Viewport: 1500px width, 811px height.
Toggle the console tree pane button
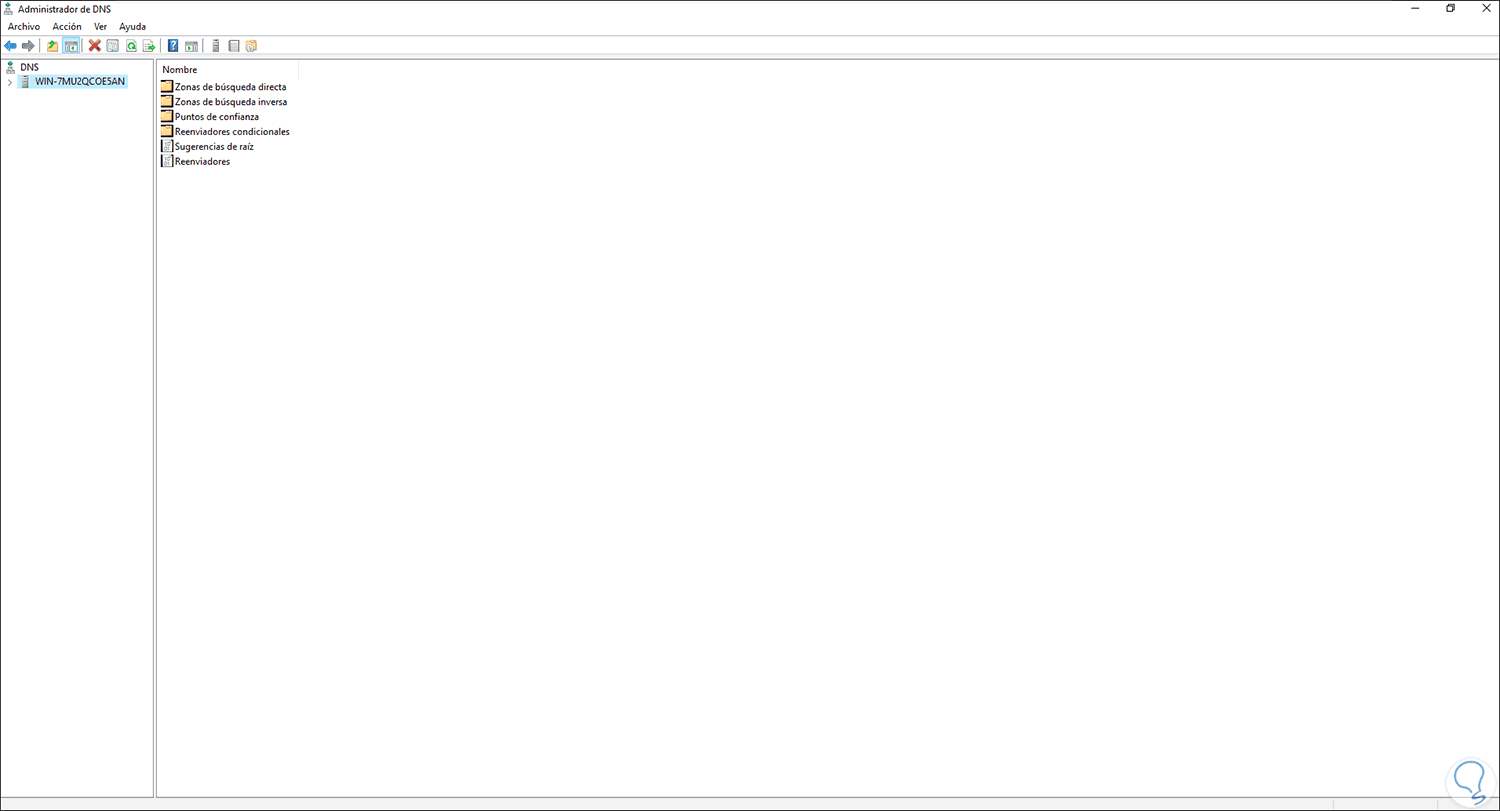tap(71, 46)
